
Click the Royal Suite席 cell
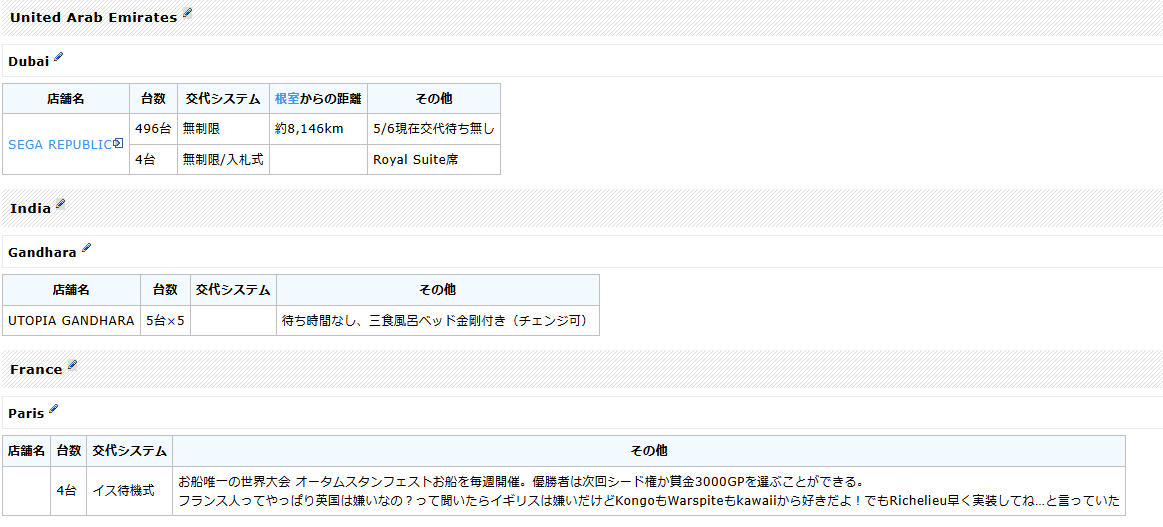point(415,160)
